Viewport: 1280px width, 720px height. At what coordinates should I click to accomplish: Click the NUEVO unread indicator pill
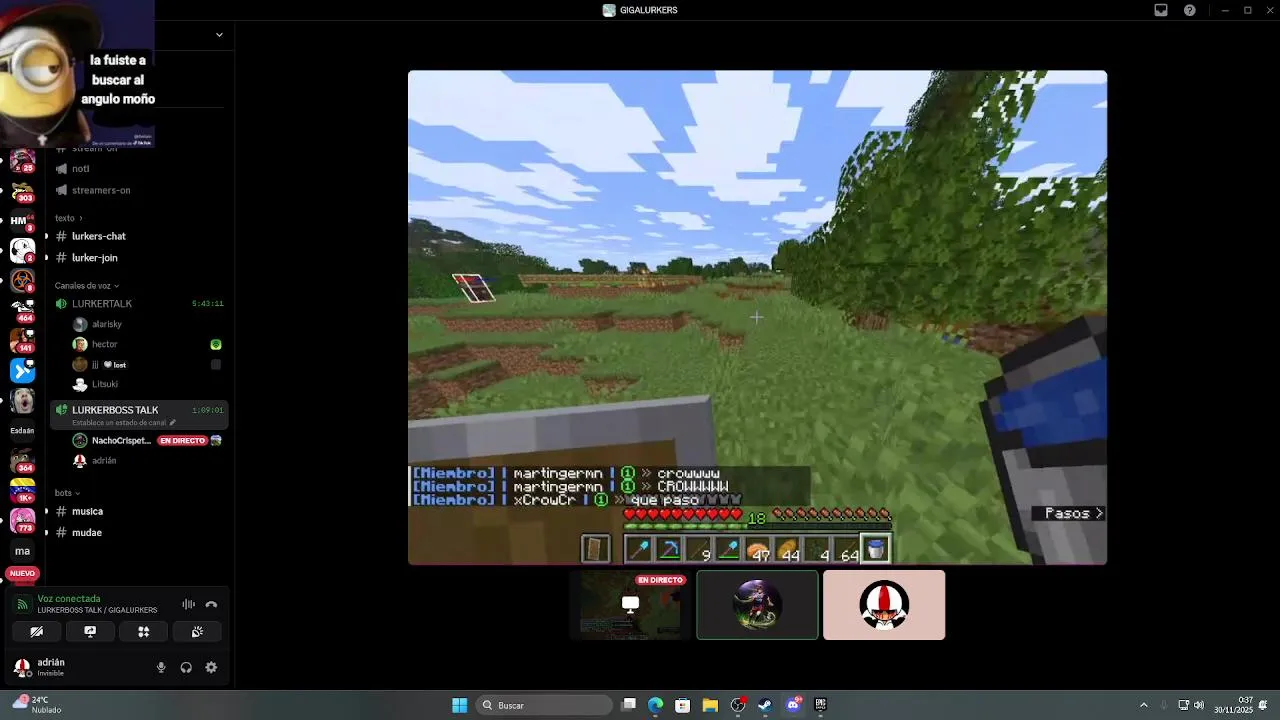[x=22, y=574]
